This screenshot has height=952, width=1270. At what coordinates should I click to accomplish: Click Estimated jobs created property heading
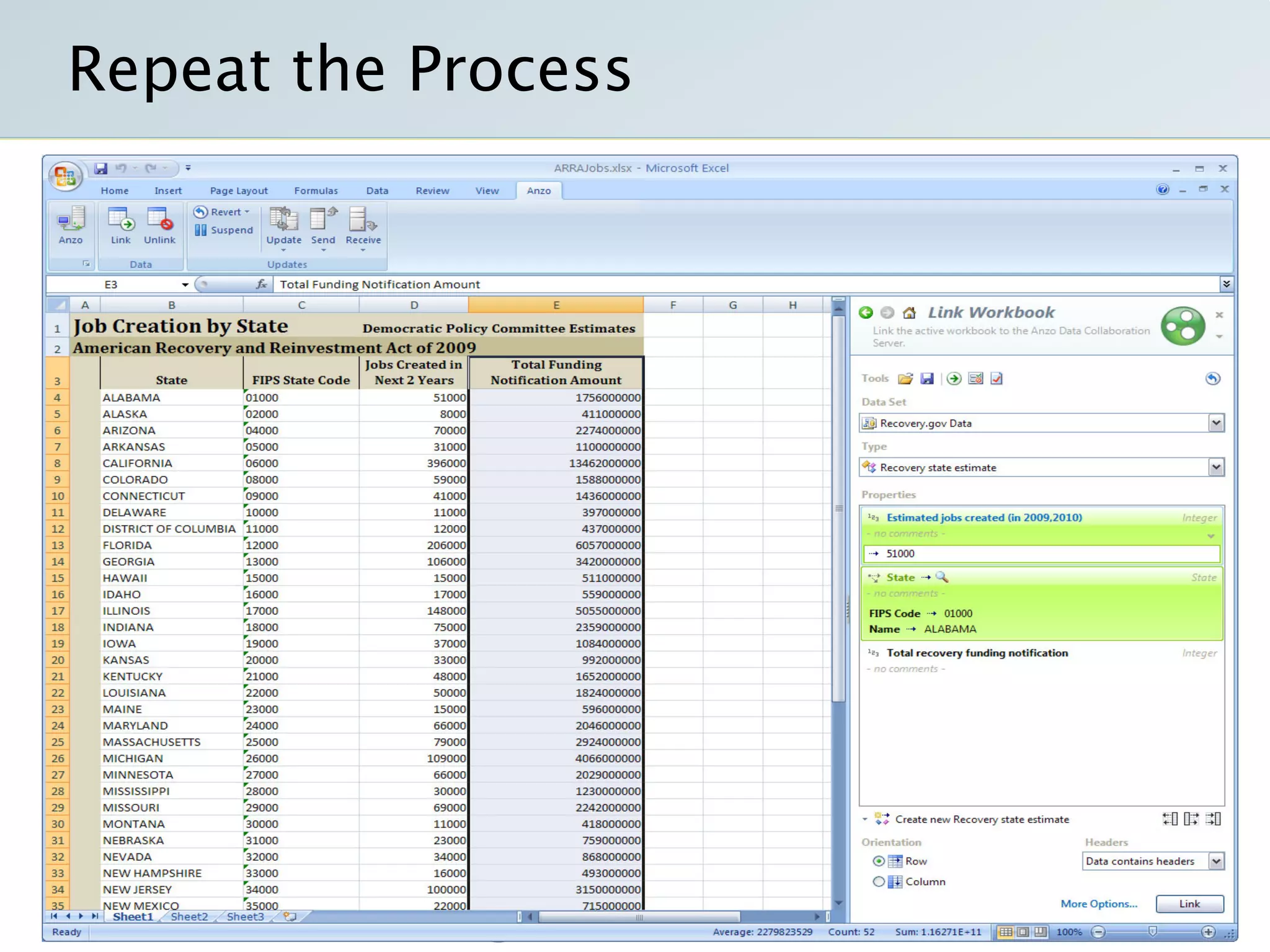point(984,518)
